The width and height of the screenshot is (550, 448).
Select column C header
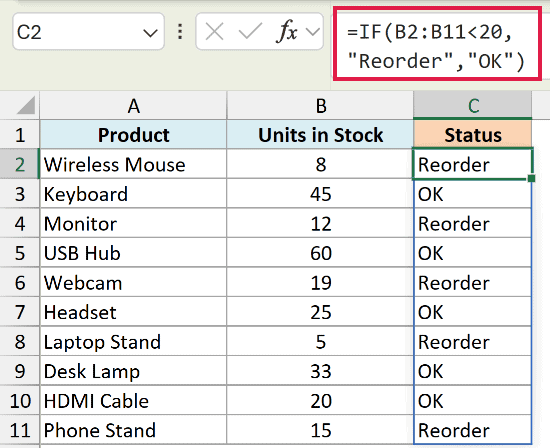pos(473,106)
